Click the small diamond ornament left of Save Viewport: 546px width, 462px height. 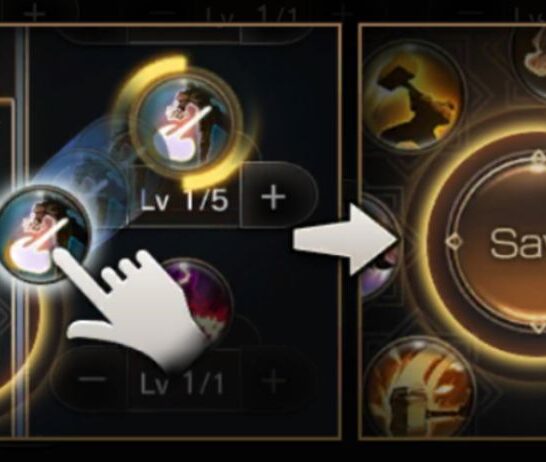point(454,241)
